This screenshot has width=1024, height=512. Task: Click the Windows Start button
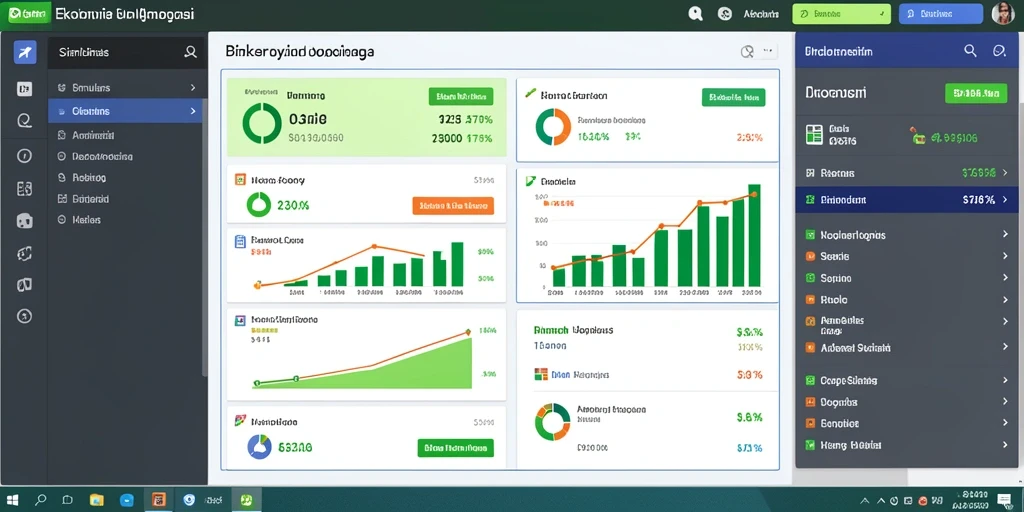[x=12, y=500]
